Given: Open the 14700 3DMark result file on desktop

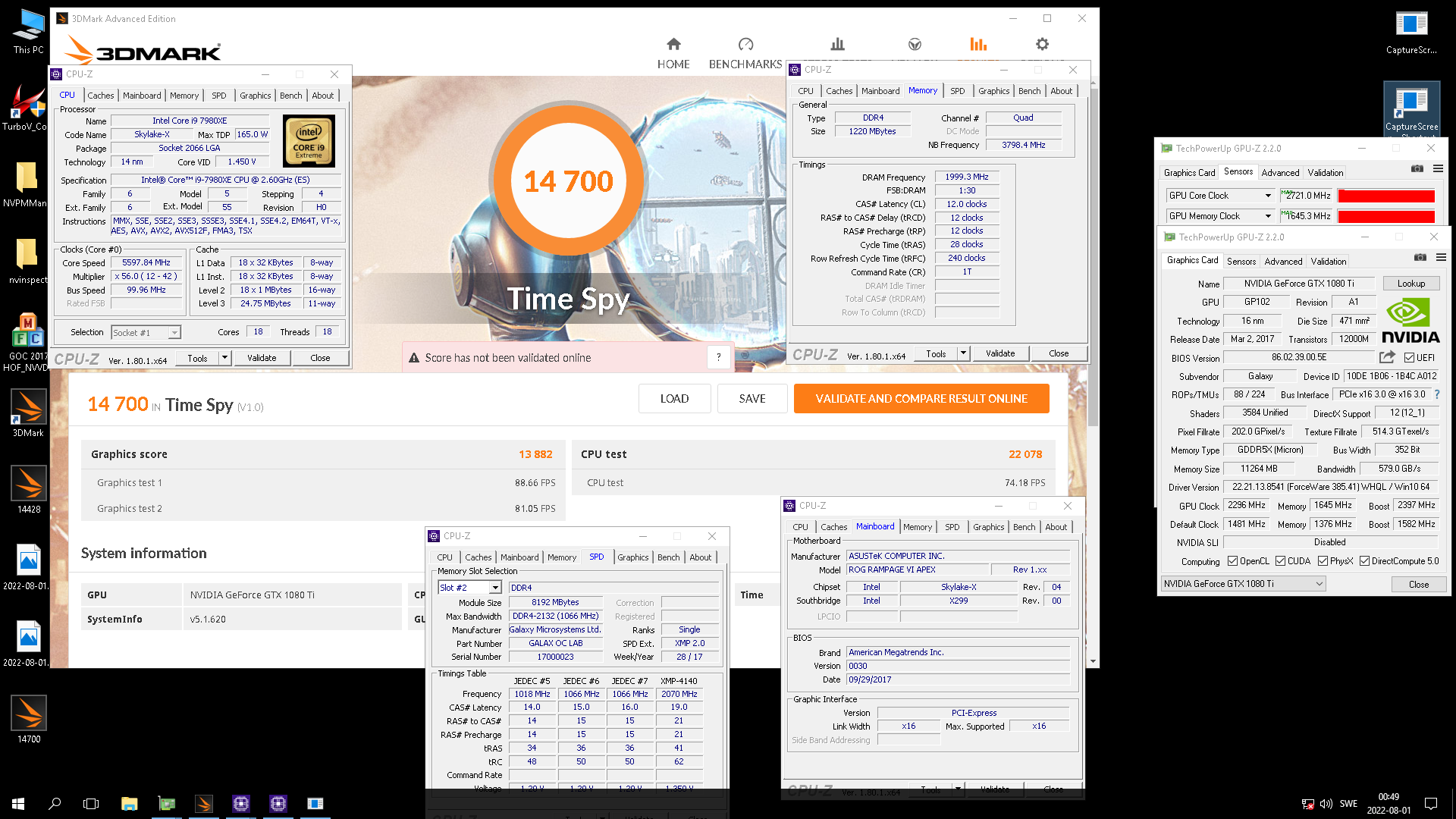Looking at the screenshot, I should coord(29,720).
